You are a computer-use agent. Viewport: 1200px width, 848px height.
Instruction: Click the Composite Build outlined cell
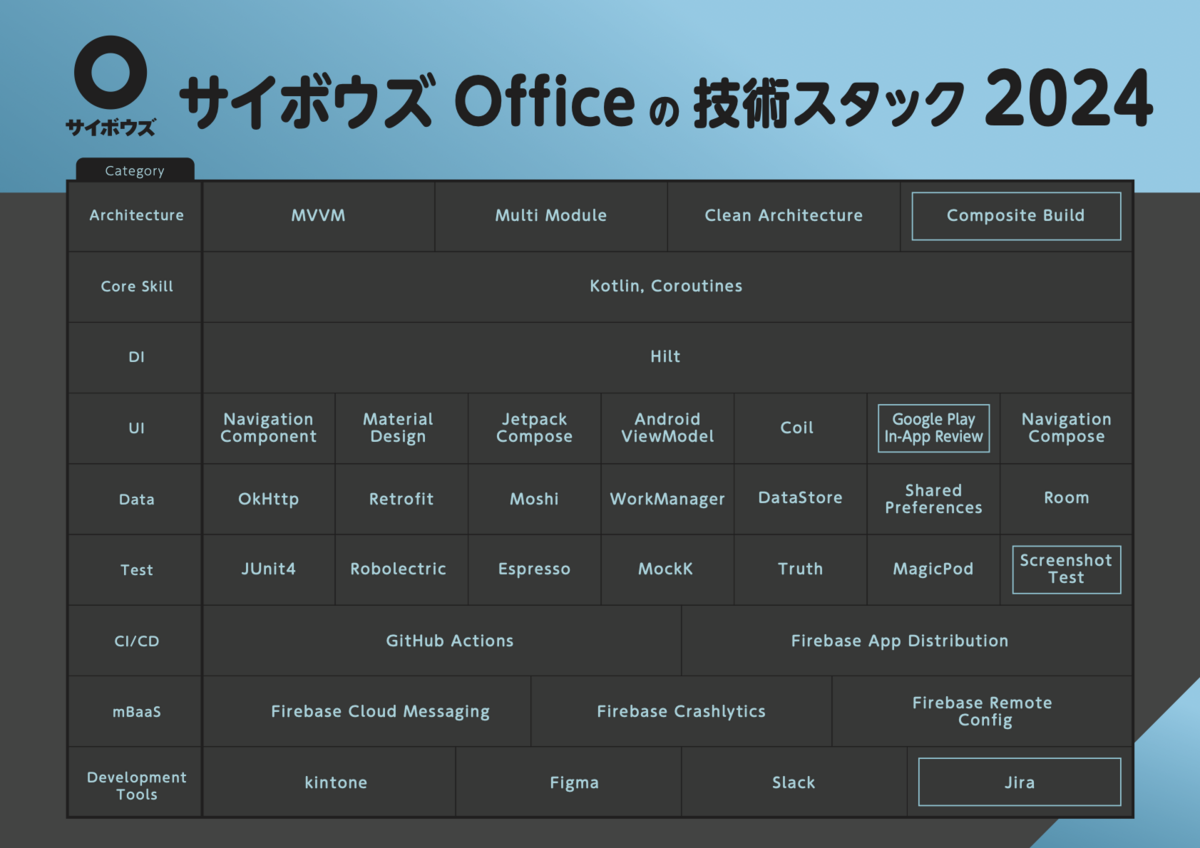tap(1015, 216)
